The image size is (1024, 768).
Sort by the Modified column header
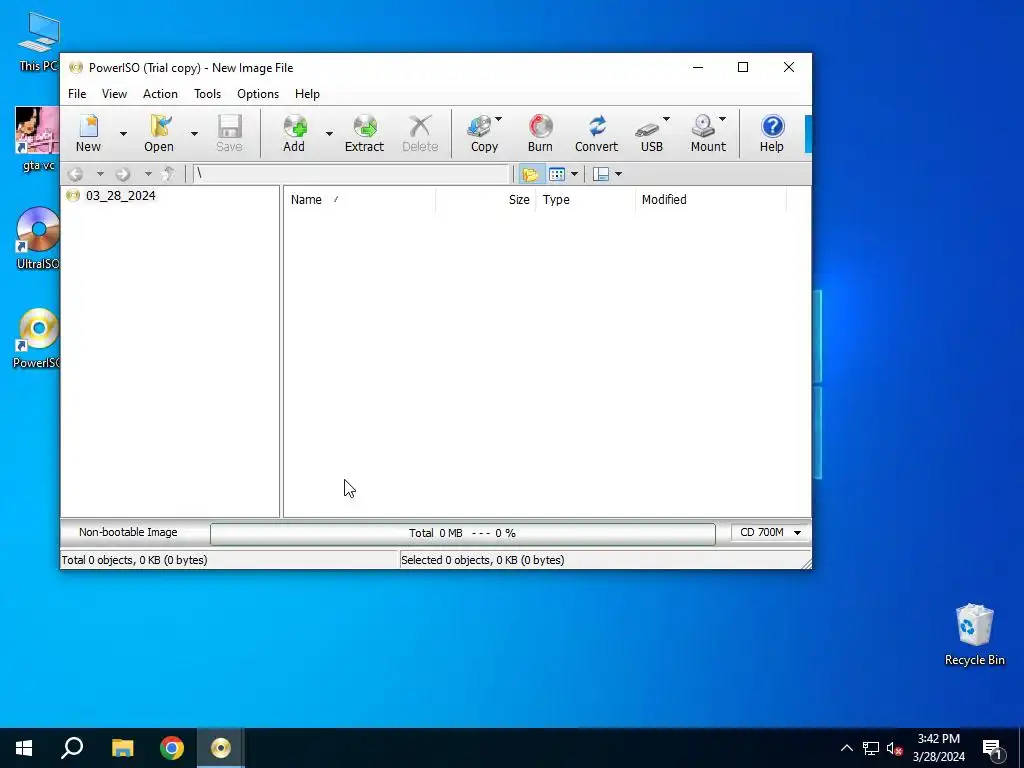(711, 200)
